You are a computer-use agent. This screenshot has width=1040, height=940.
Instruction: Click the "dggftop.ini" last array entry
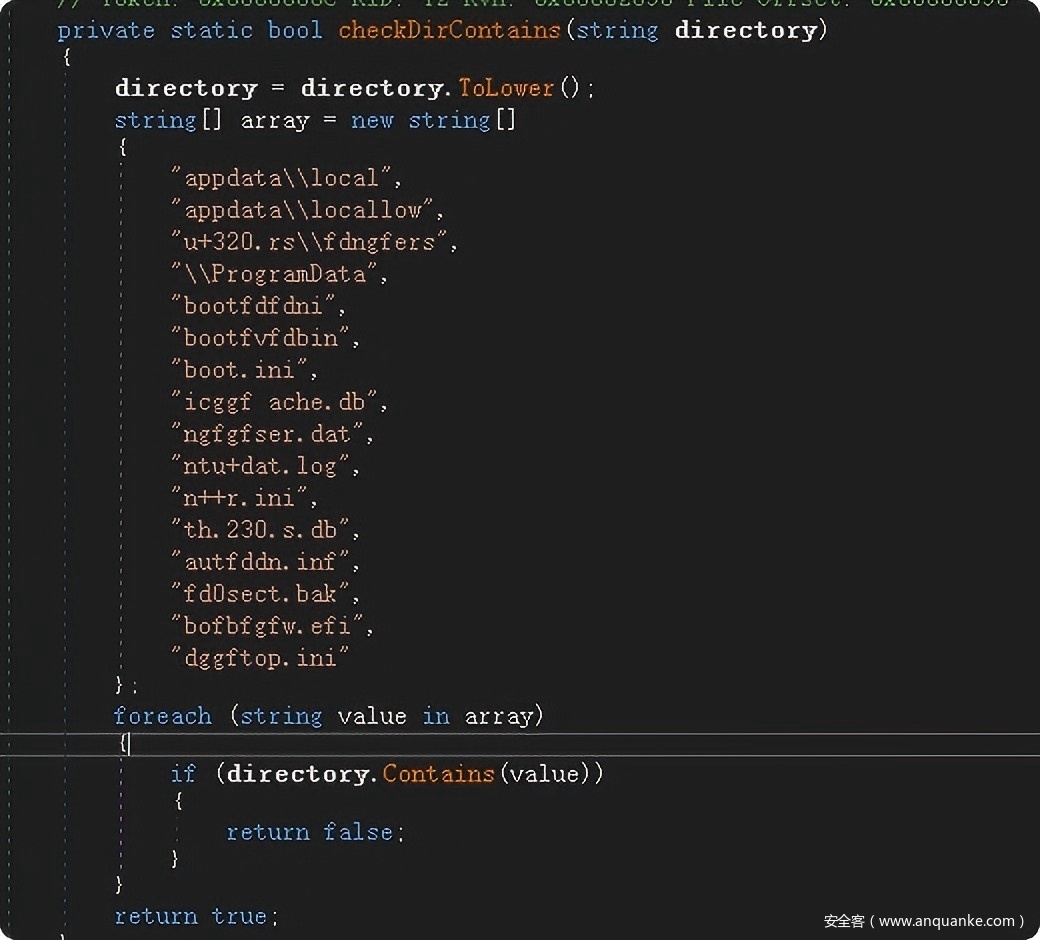coord(260,658)
